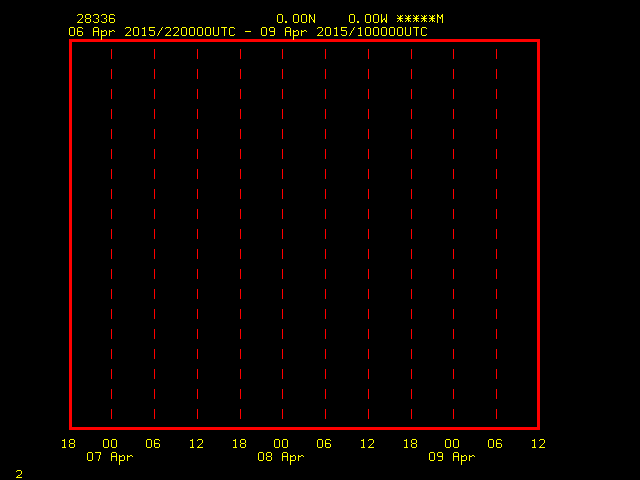640x480 pixels.
Task: Click the start time 06 Apr 2015/220000UTC
Action: pyautogui.click(x=152, y=32)
